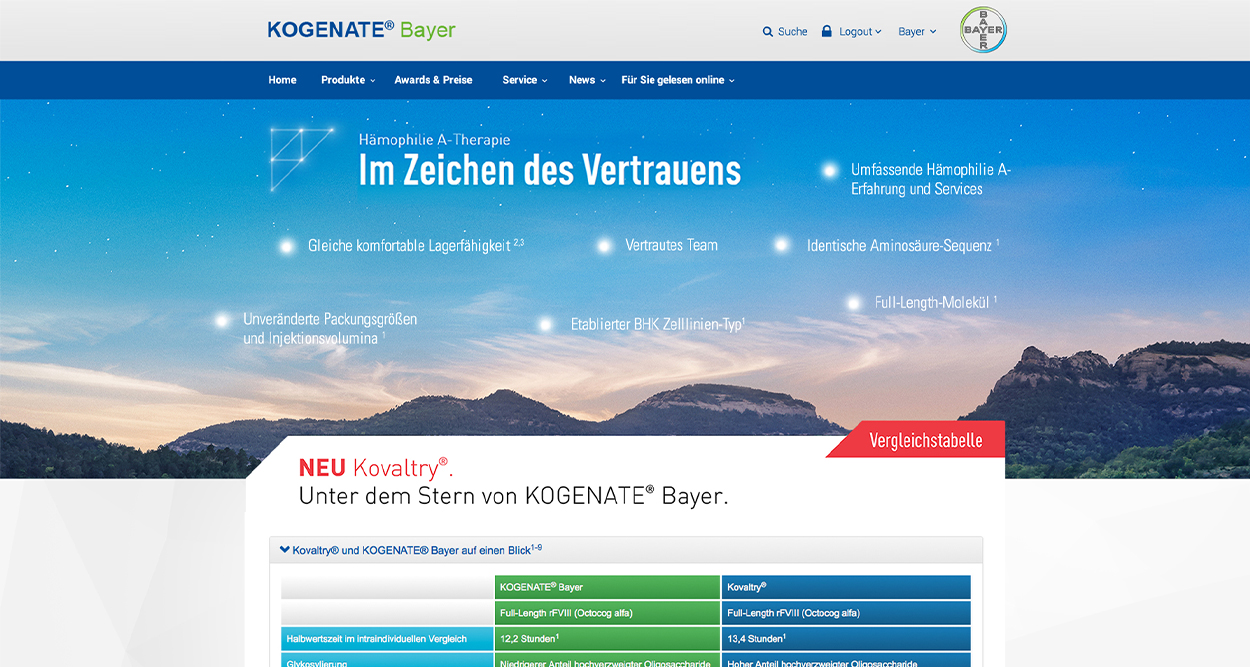Viewport: 1250px width, 667px height.
Task: Select the Home menu item
Action: tap(282, 80)
